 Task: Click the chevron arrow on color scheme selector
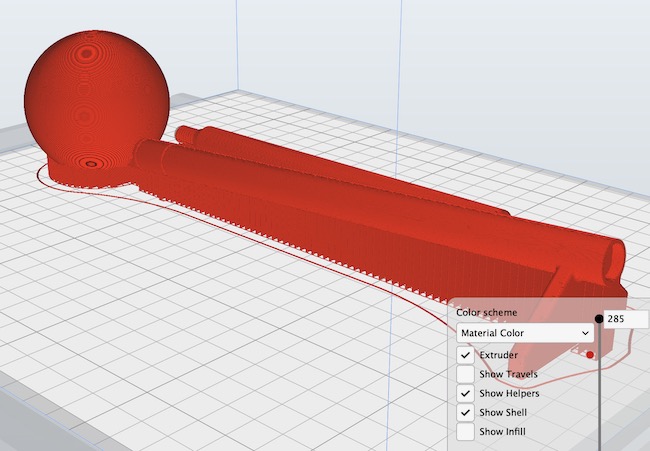(x=585, y=332)
